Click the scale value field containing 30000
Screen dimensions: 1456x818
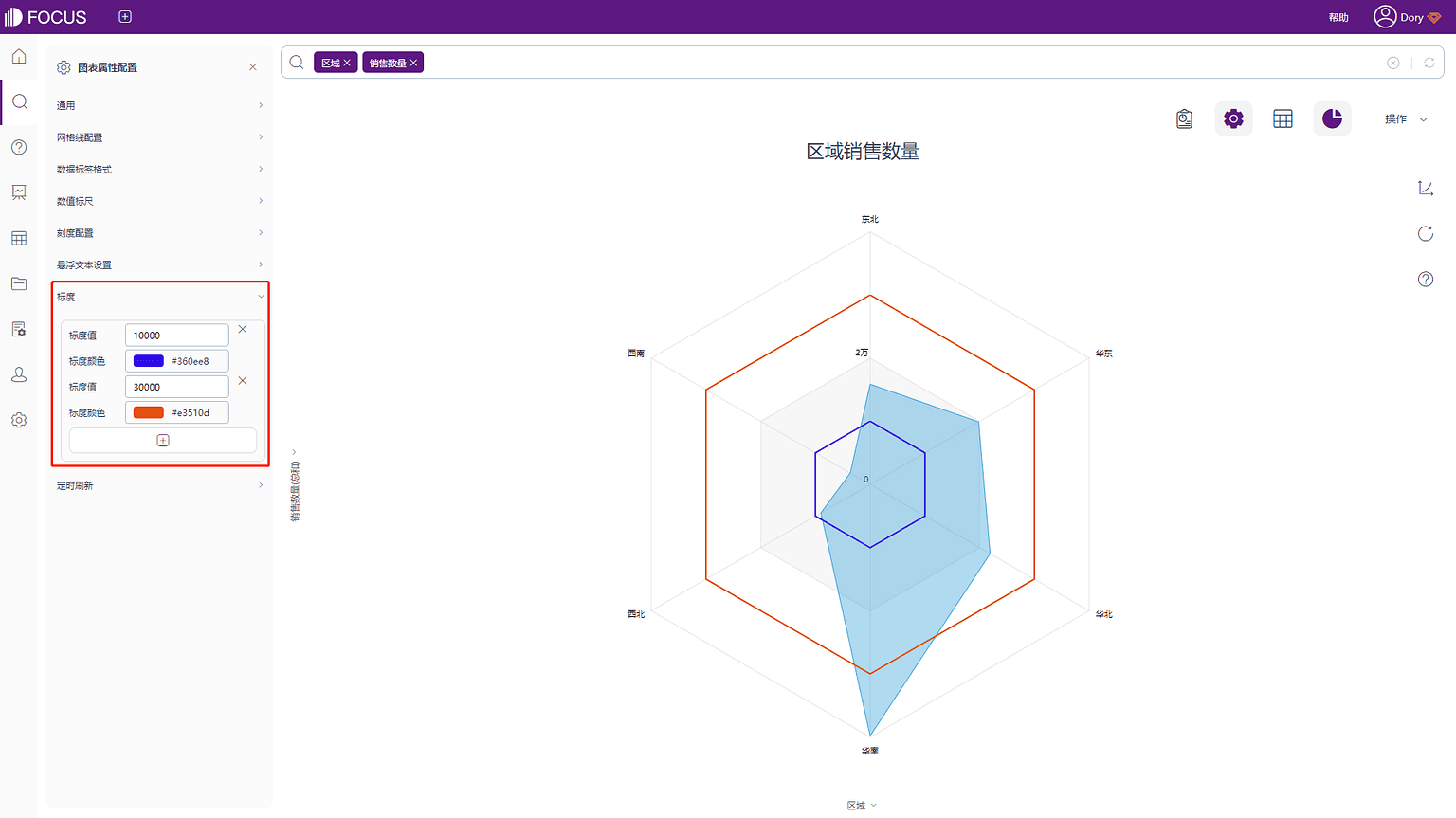(176, 387)
